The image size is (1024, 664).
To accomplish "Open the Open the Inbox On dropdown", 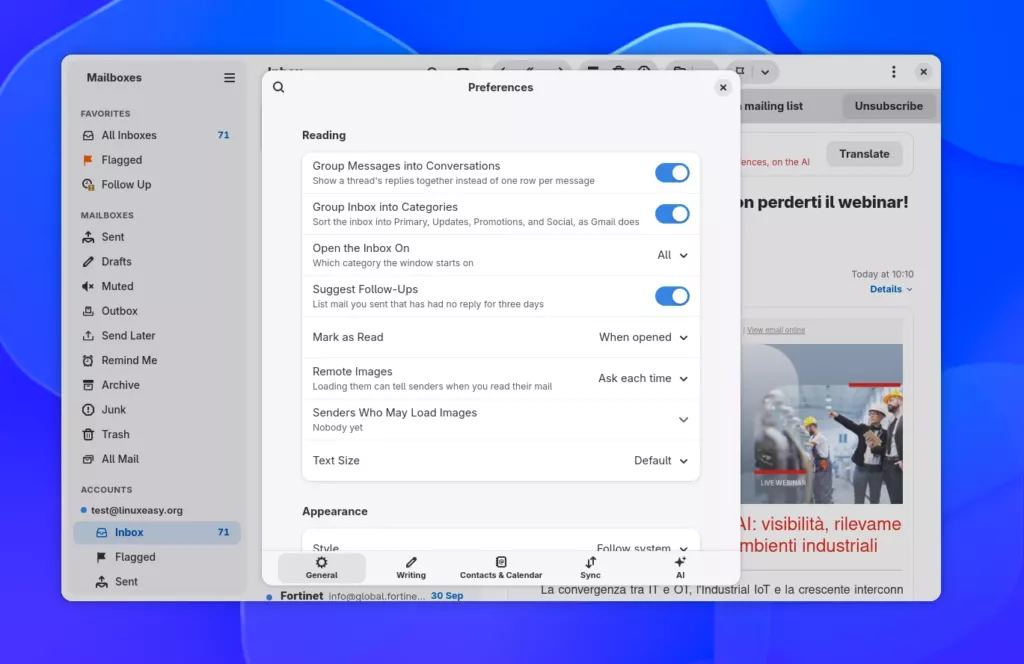I will click(x=672, y=255).
